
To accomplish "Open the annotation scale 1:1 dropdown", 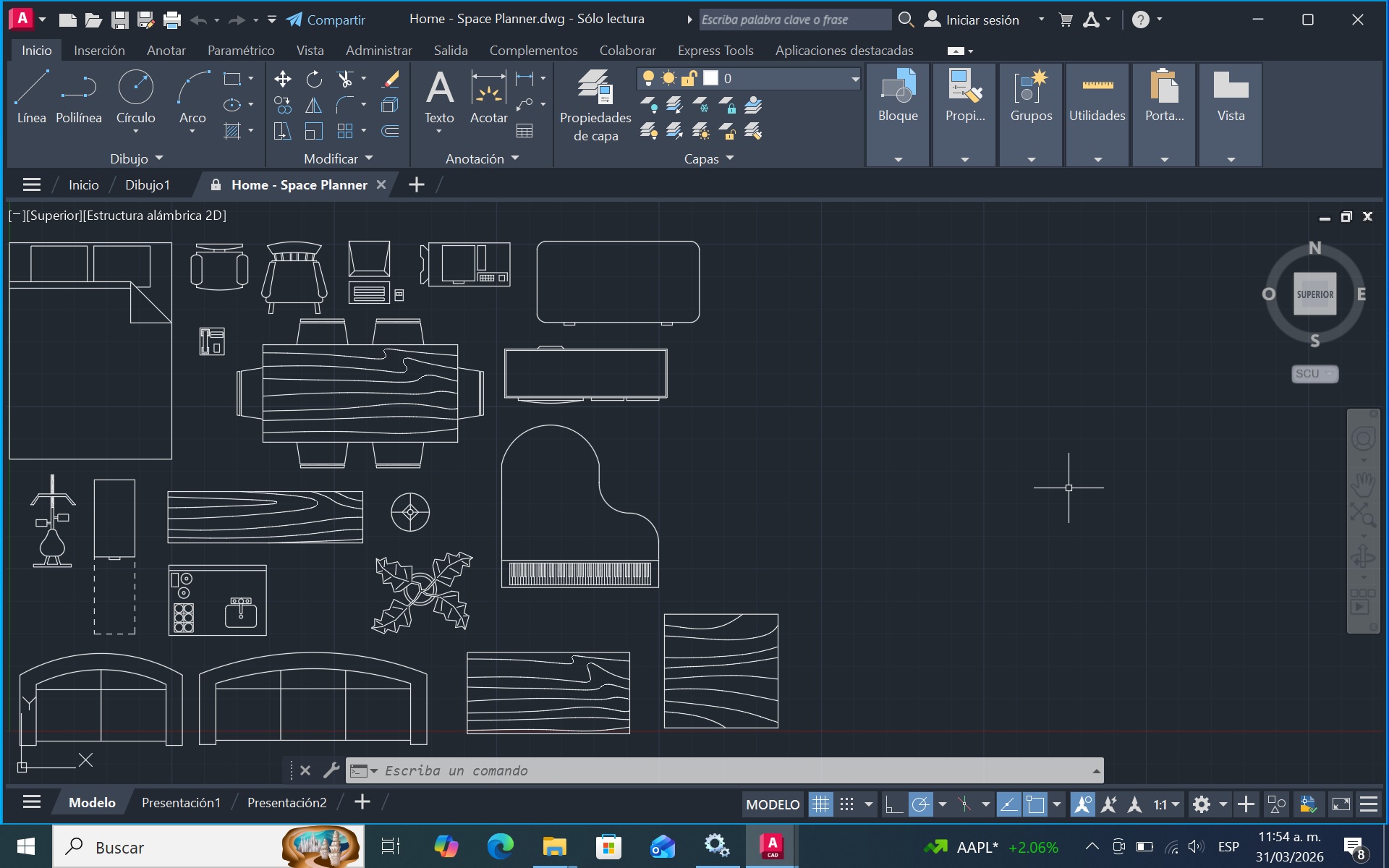I will (1166, 804).
